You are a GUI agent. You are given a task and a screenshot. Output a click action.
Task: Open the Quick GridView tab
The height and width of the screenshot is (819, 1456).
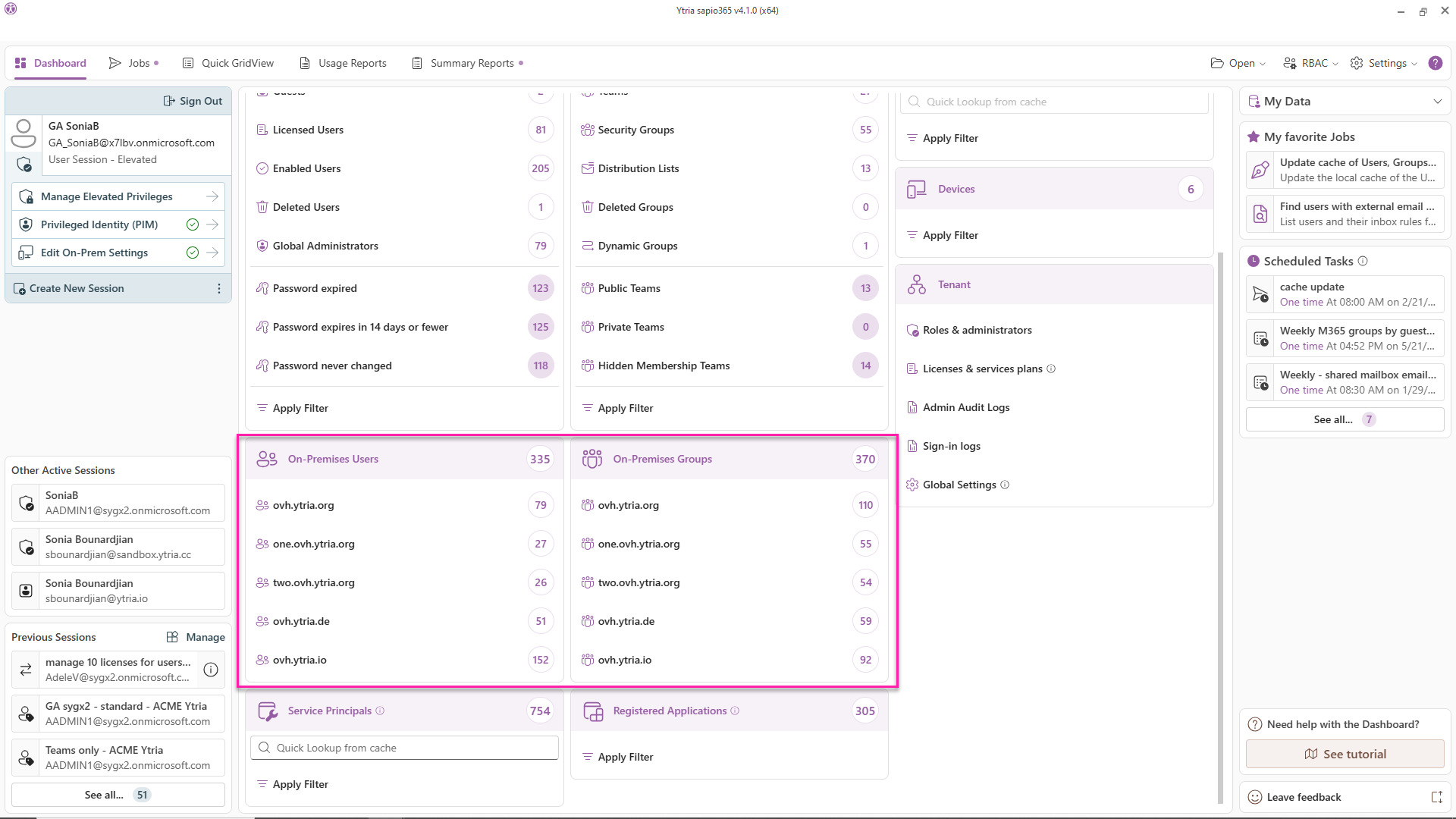point(228,63)
